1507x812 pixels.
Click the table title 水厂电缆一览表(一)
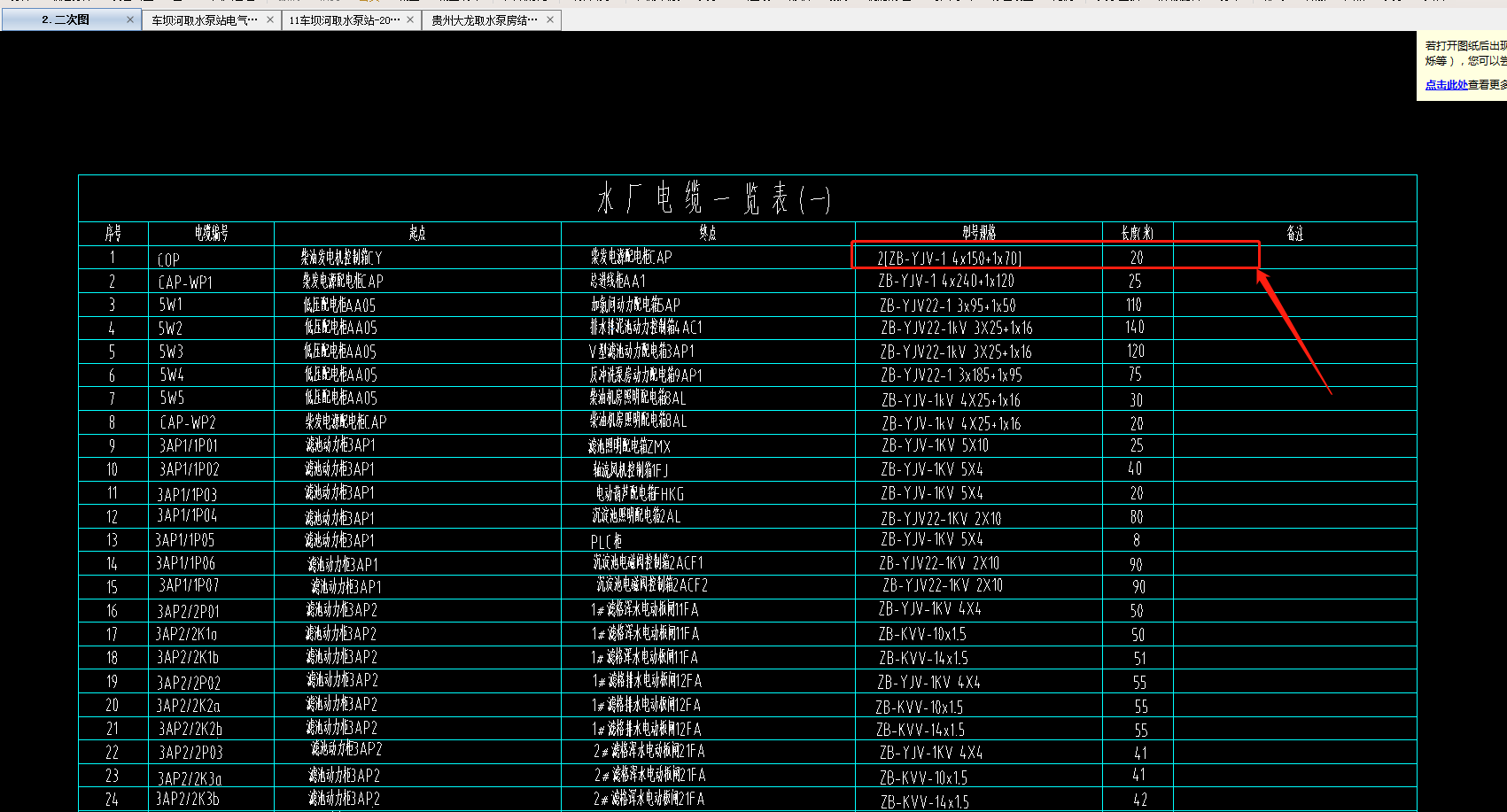pyautogui.click(x=714, y=198)
